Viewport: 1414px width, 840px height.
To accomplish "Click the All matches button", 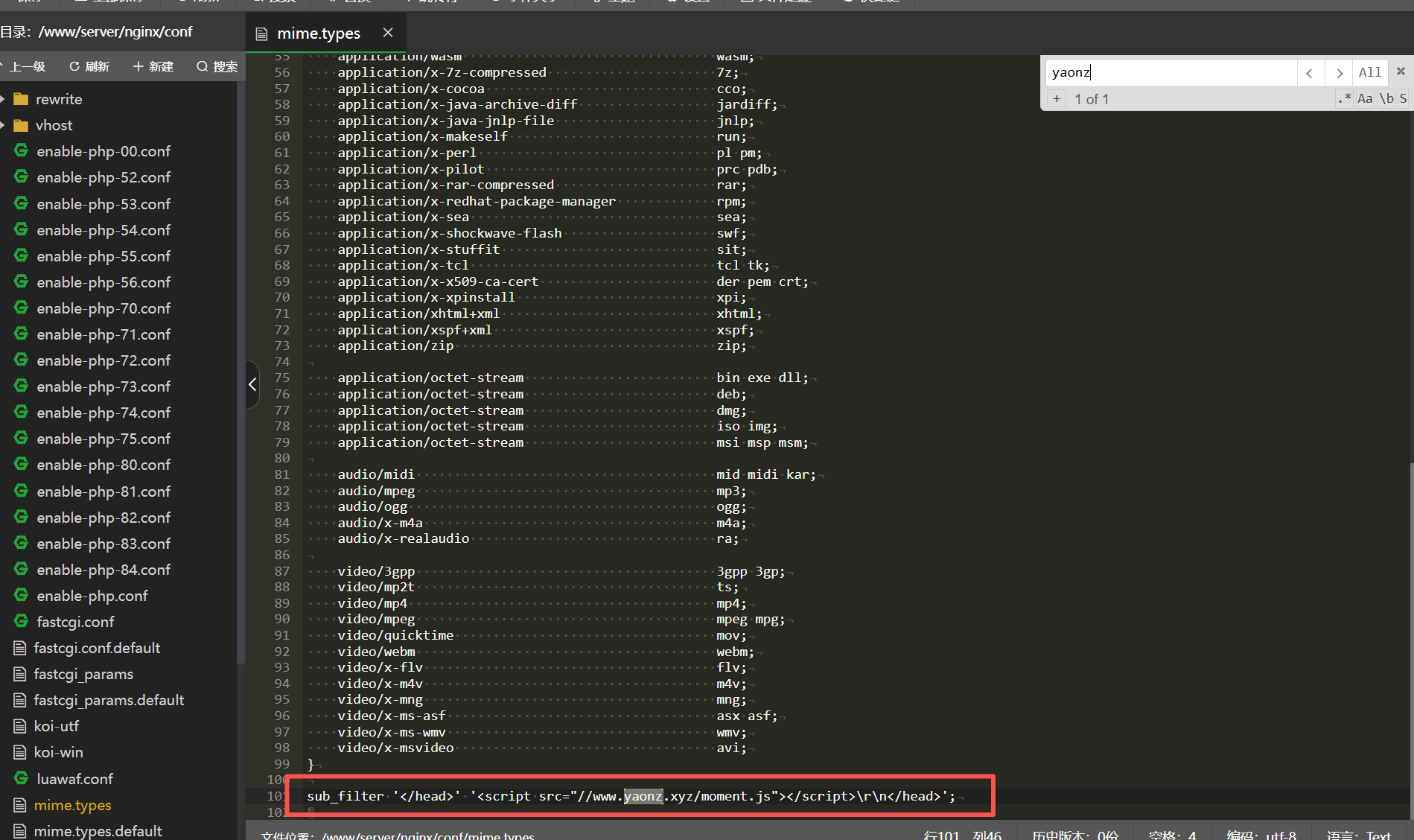I will click(1369, 72).
